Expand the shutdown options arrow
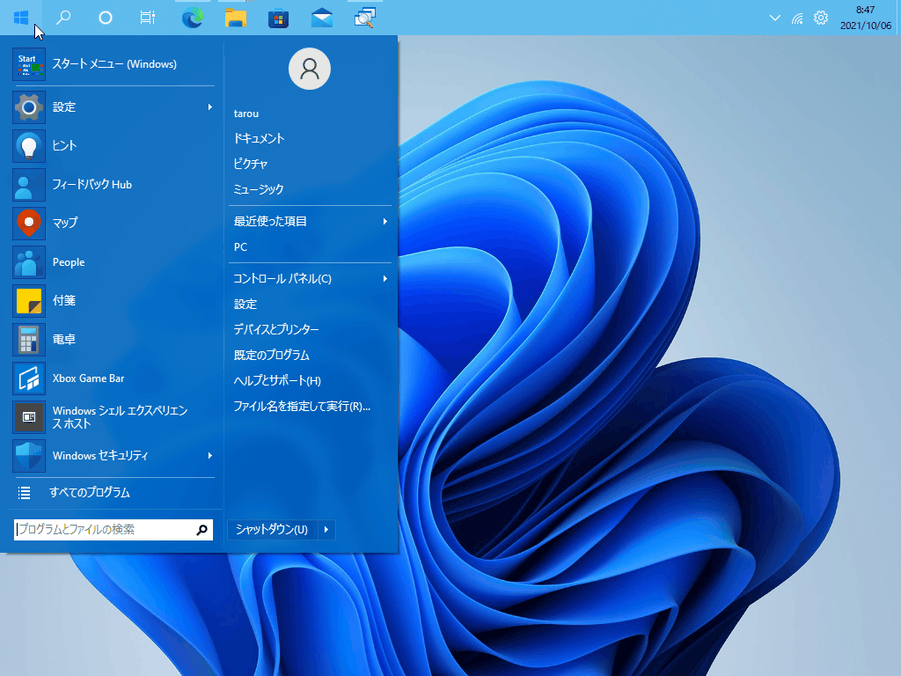Viewport: 901px width, 676px height. [326, 529]
